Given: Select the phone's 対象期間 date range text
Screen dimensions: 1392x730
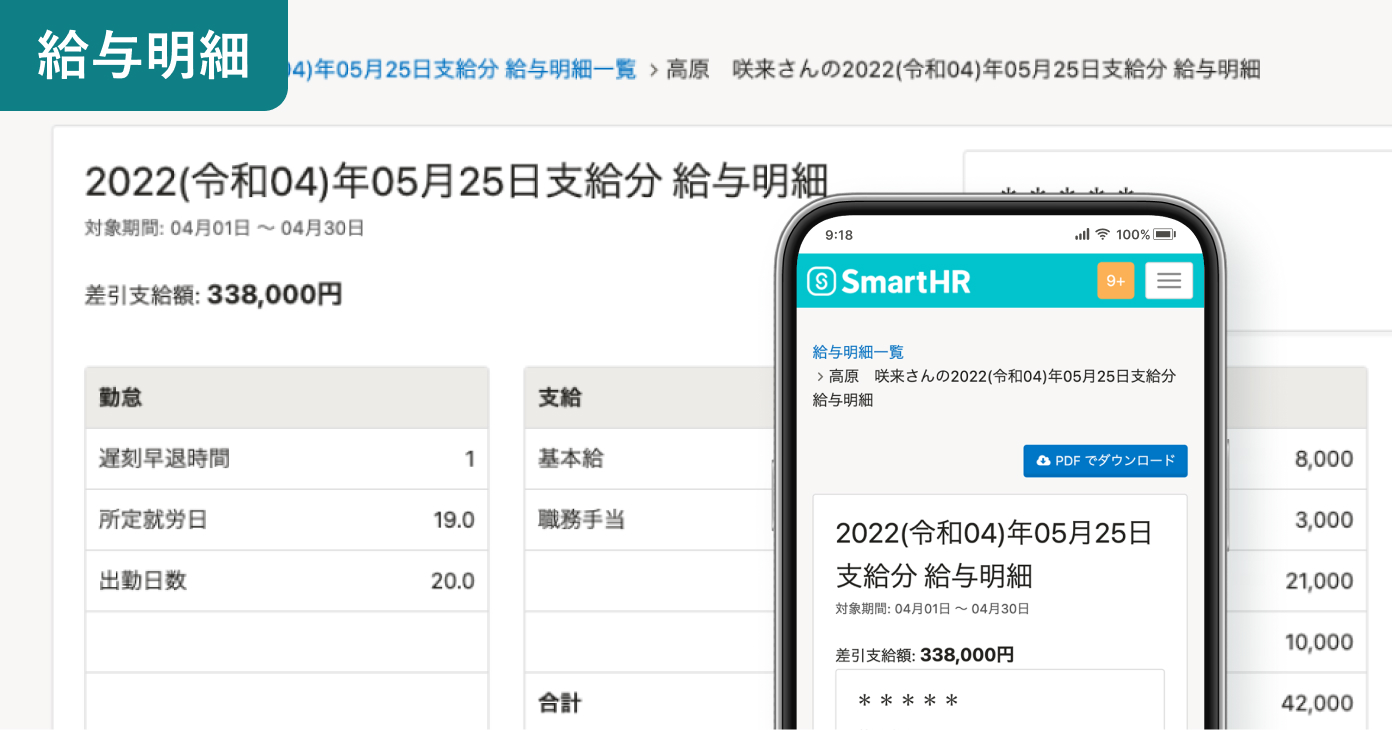Looking at the screenshot, I should (x=932, y=608).
